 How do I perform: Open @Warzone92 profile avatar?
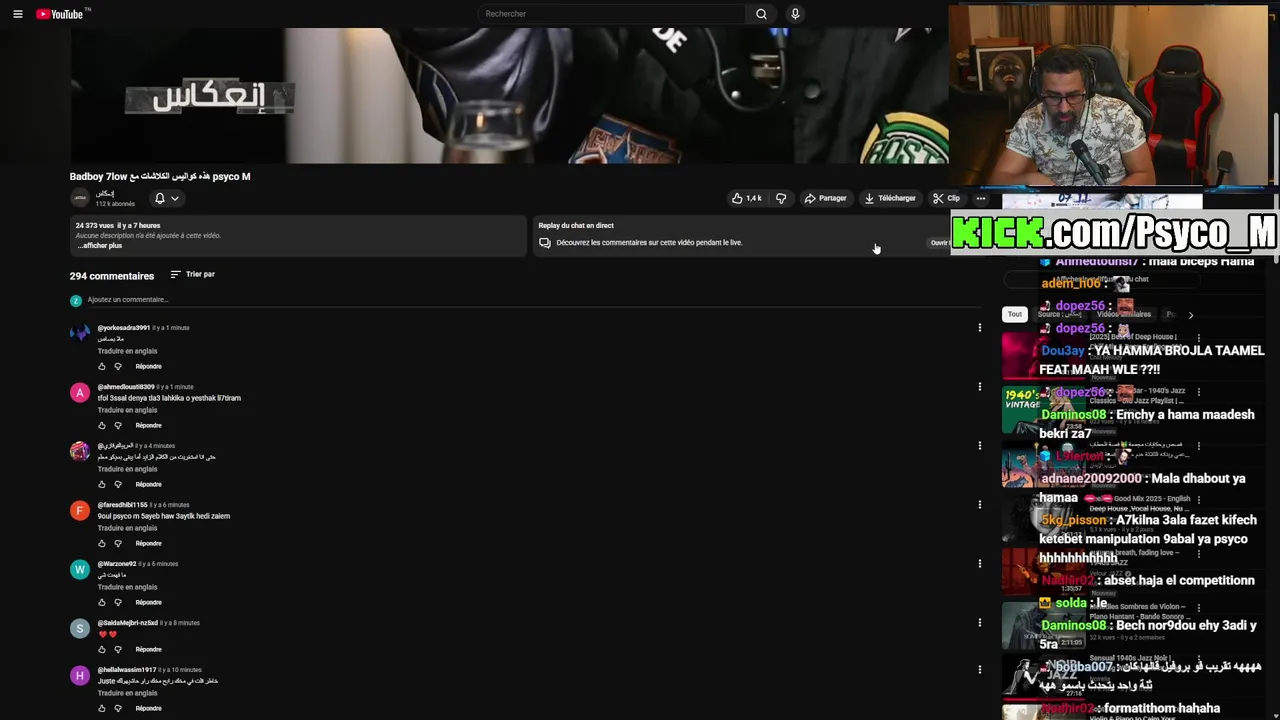click(80, 569)
